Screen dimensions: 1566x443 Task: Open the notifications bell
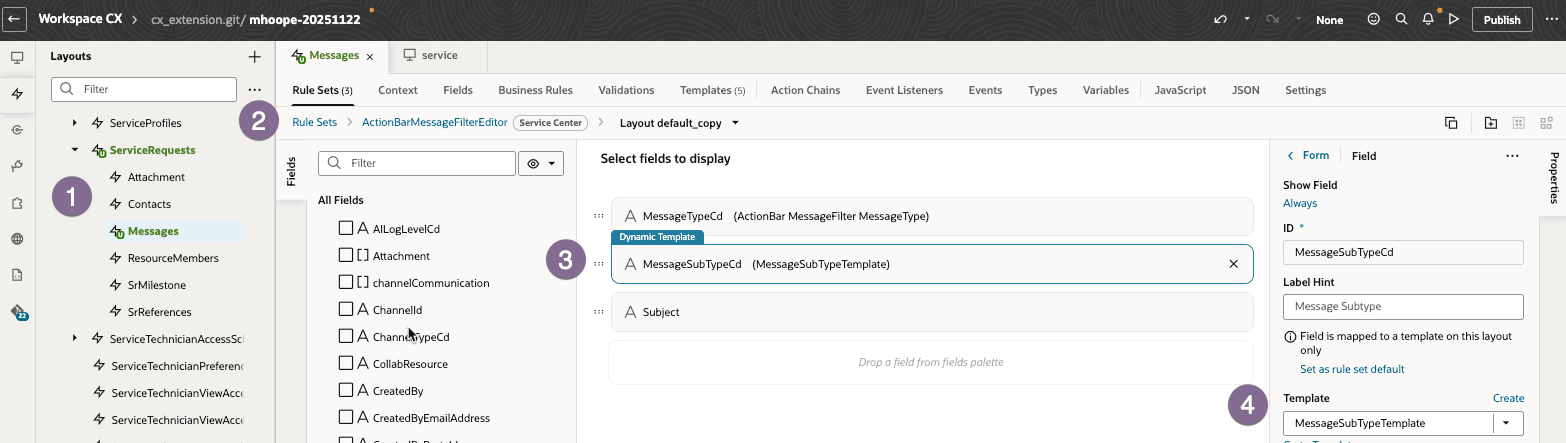tap(1428, 19)
